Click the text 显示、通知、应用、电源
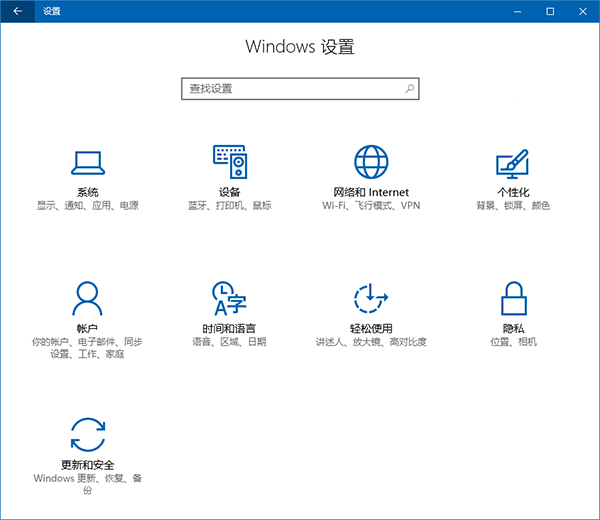 (x=88, y=205)
